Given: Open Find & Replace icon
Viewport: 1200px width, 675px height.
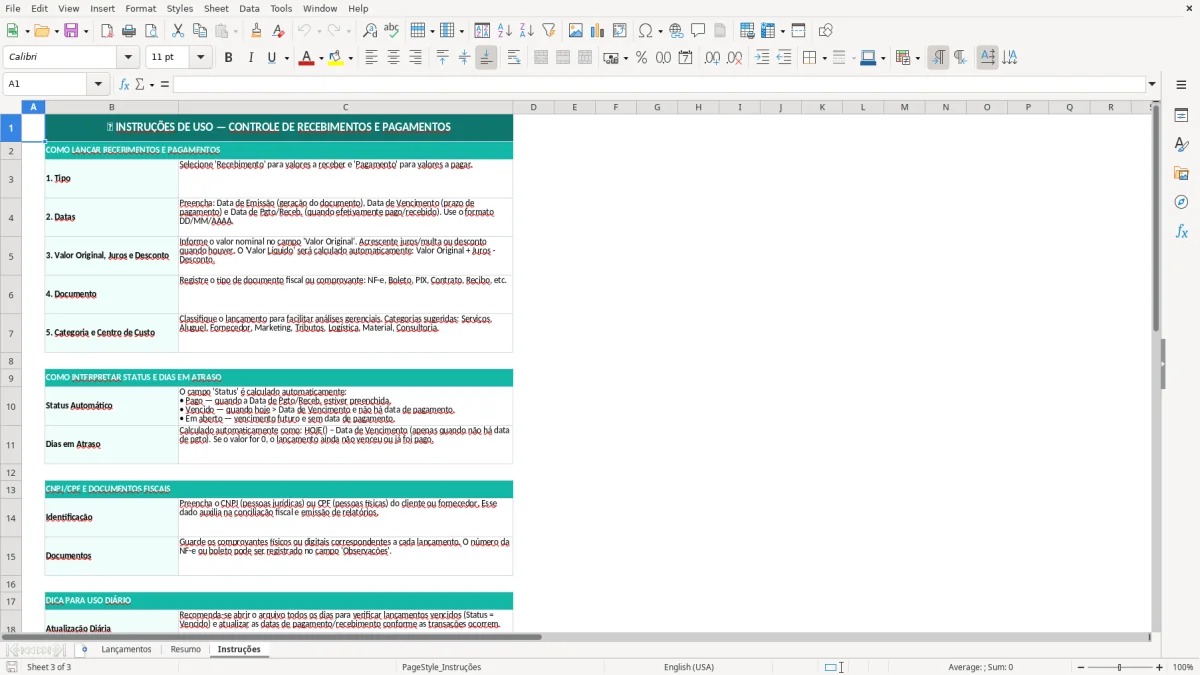Looking at the screenshot, I should point(370,31).
